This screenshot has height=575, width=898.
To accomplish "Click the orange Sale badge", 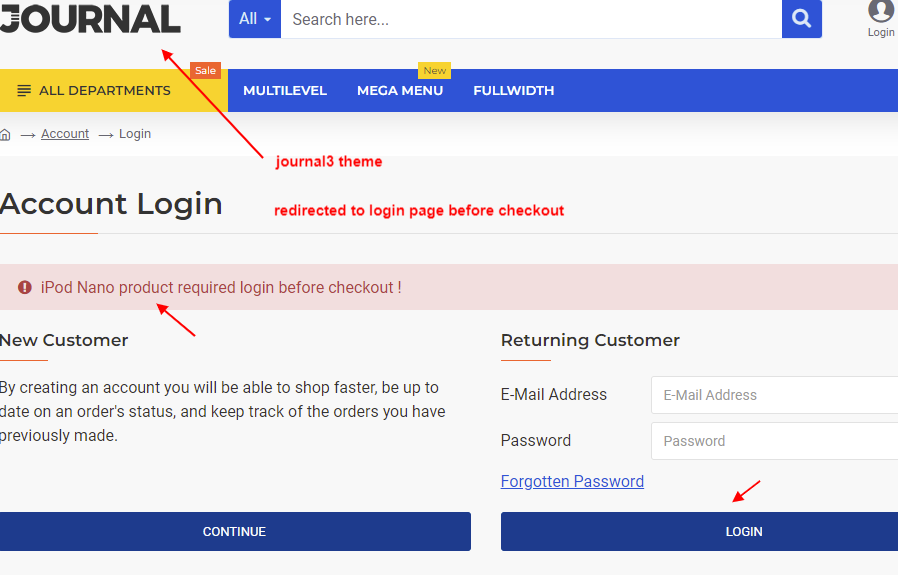I will point(206,70).
